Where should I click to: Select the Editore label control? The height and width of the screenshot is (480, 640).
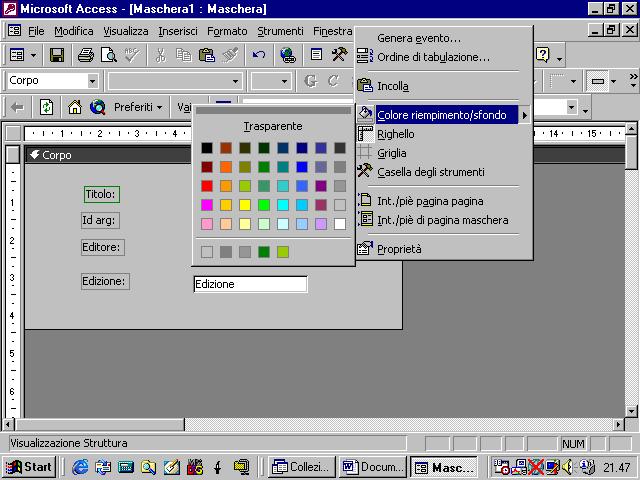102,247
